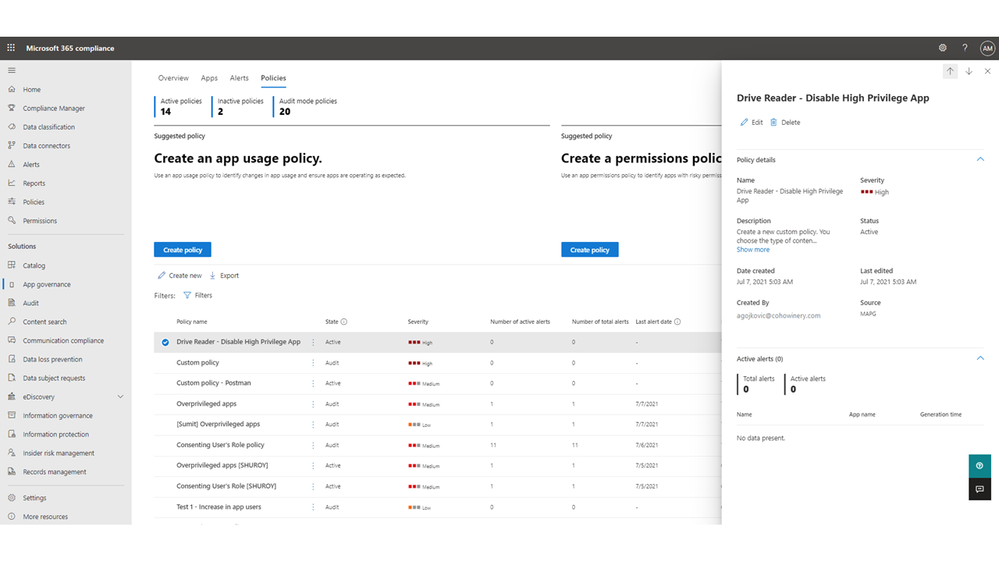Open Catalog under Solutions
The height and width of the screenshot is (562, 999).
coord(34,266)
